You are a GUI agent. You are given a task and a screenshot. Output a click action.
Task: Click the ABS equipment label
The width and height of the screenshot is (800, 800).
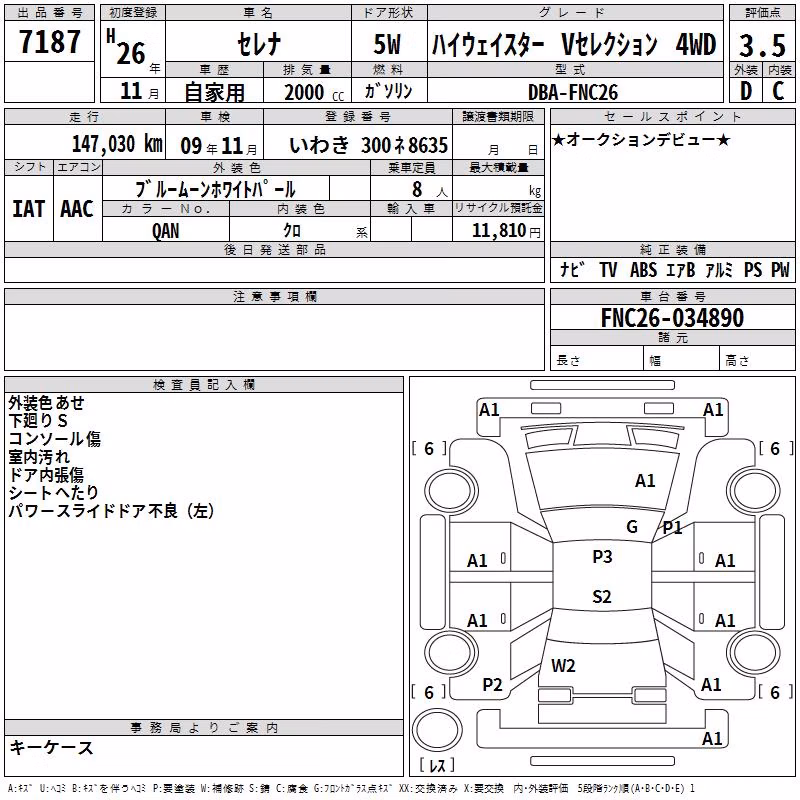643,269
